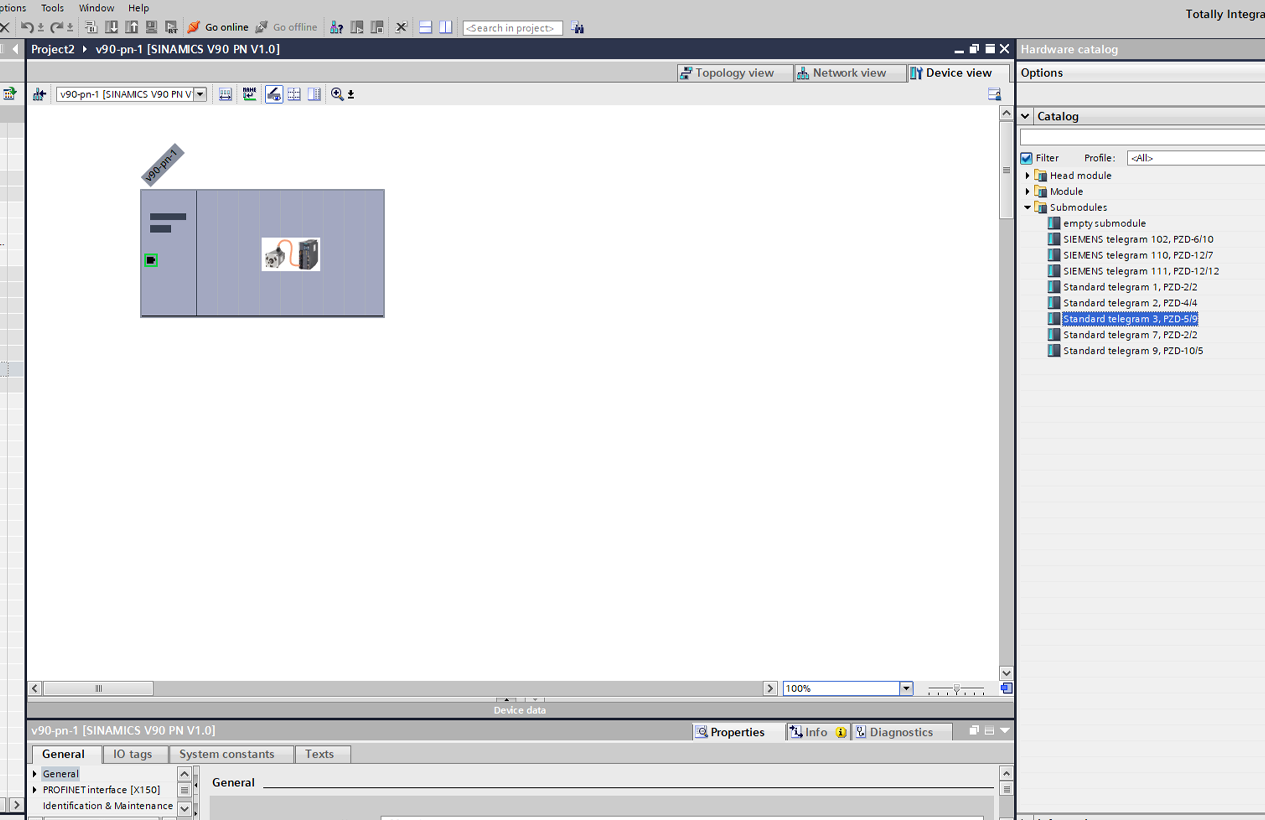
Task: Expand the Head module folder
Action: click(1027, 176)
